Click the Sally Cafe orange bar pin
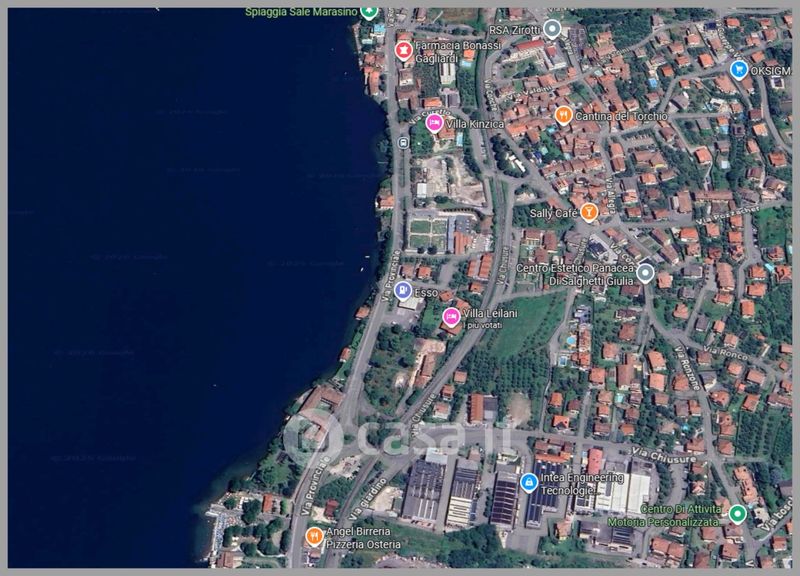The height and width of the screenshot is (576, 800). click(589, 212)
